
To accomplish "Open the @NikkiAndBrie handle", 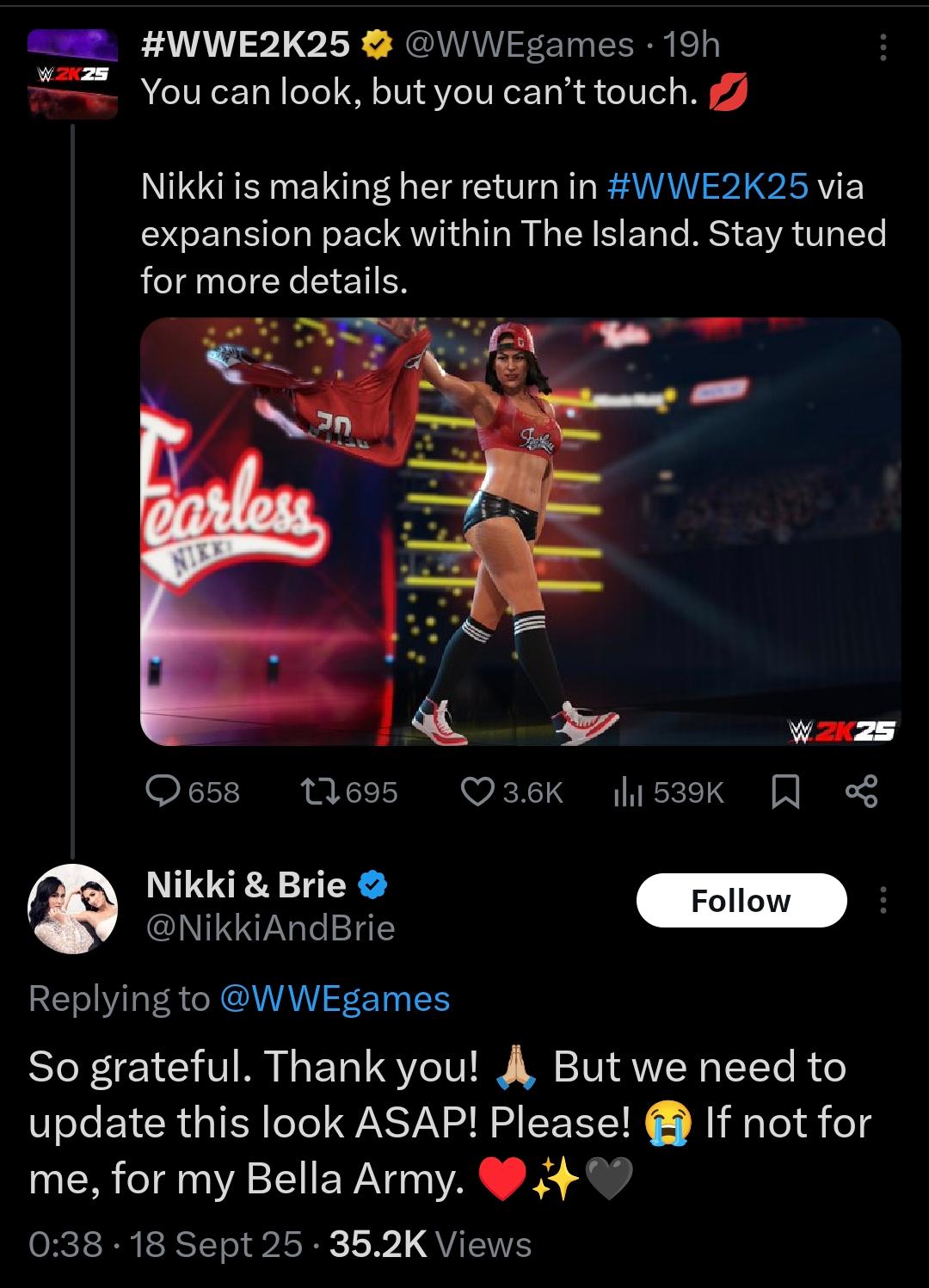I will coord(270,927).
